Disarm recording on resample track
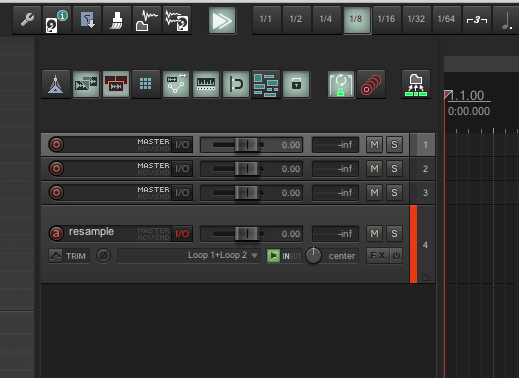 click(56, 233)
